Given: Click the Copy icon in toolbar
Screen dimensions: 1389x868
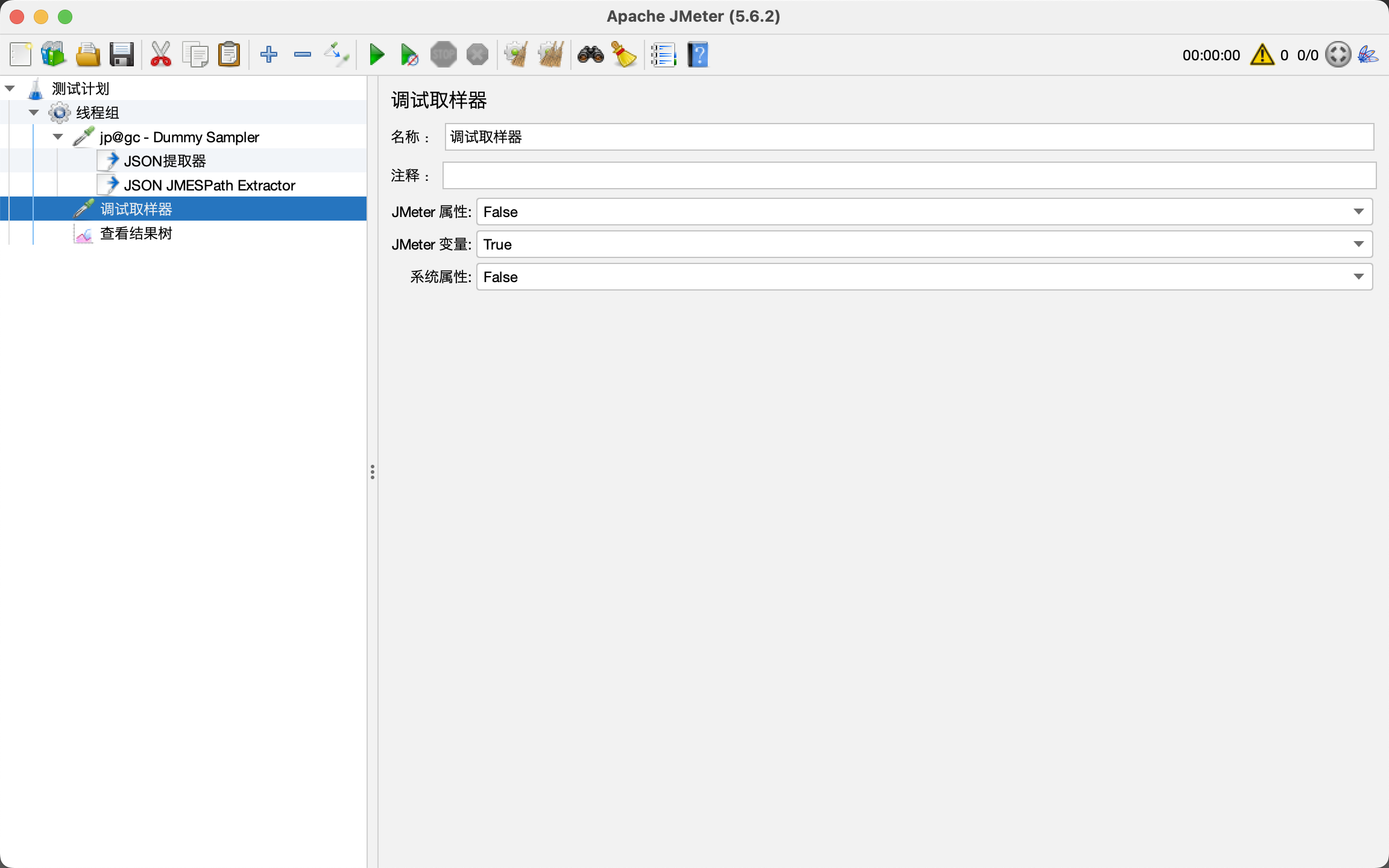Looking at the screenshot, I should pos(195,55).
